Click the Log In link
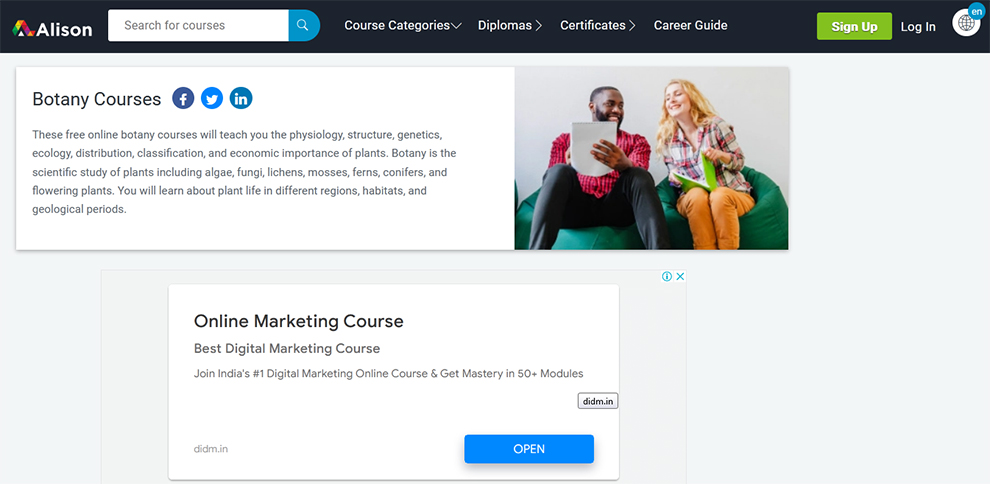The width and height of the screenshot is (990, 484). 918,27
